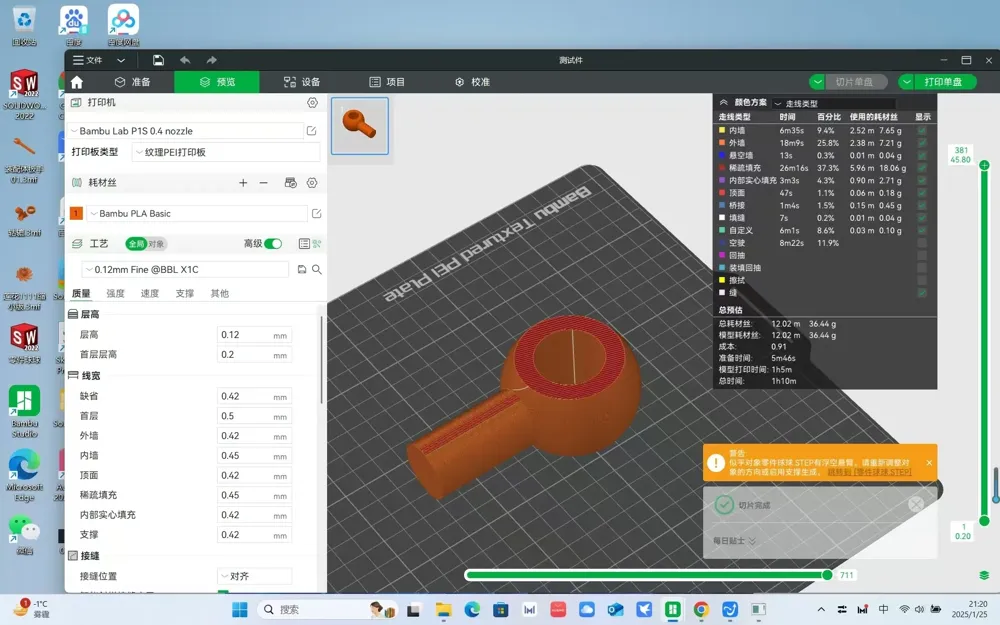Screen dimensions: 1000x625
Task: Enable Retract (回抽) display checkbox
Action: [x=922, y=255]
